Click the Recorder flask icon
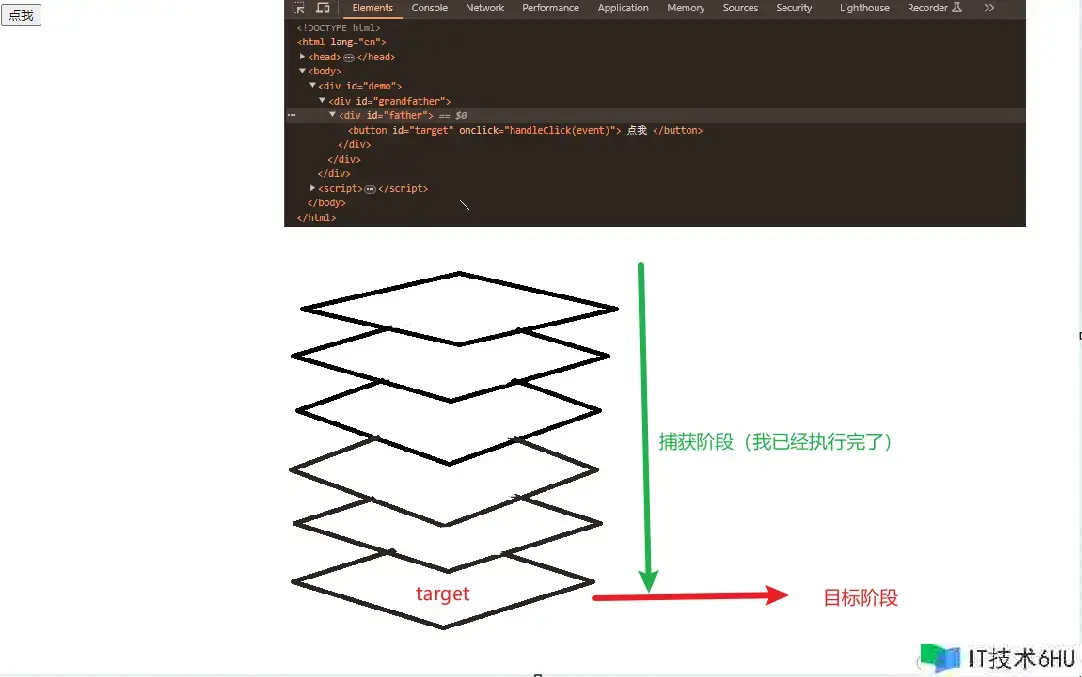 956,8
